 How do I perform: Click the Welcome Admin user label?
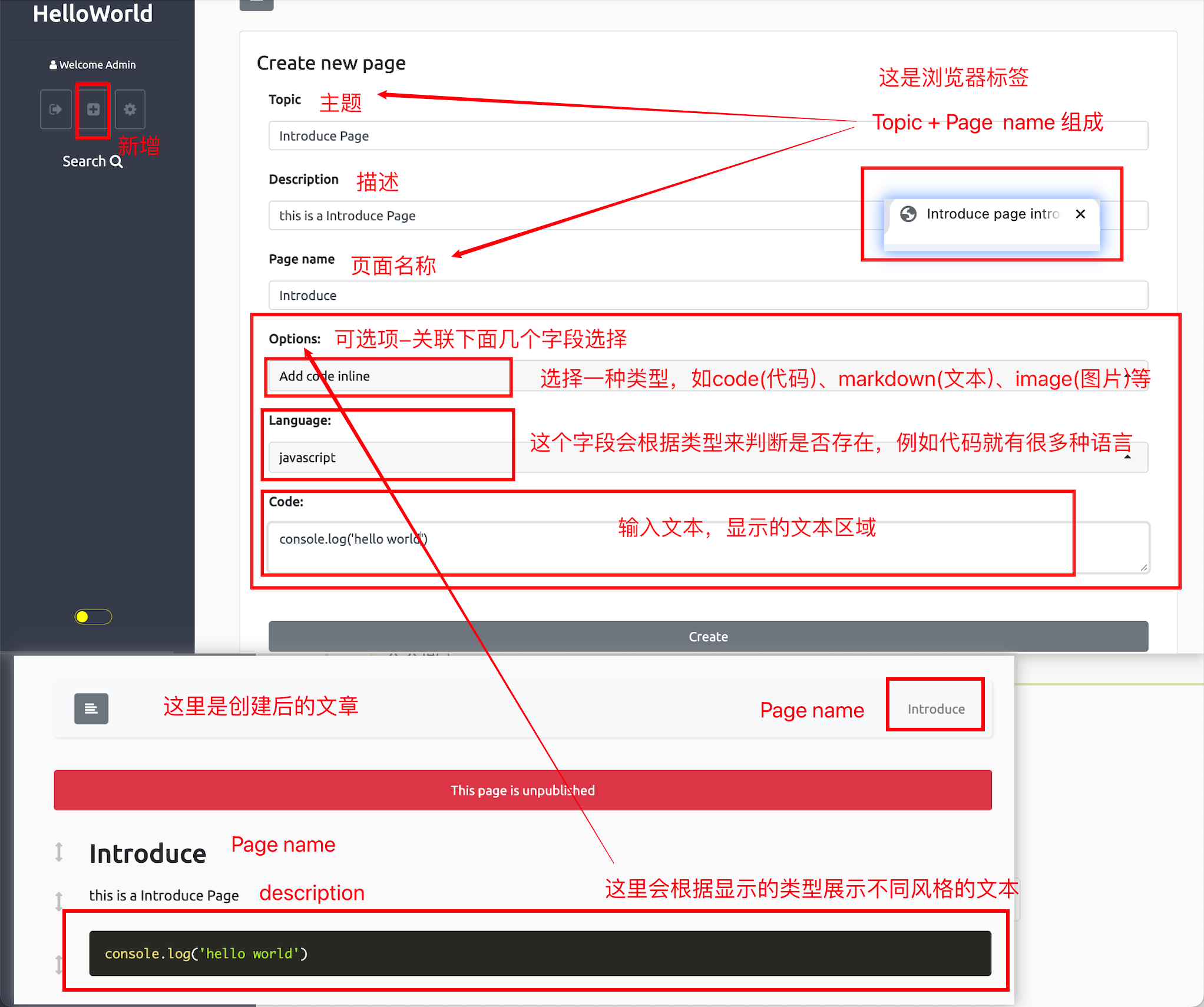click(92, 65)
